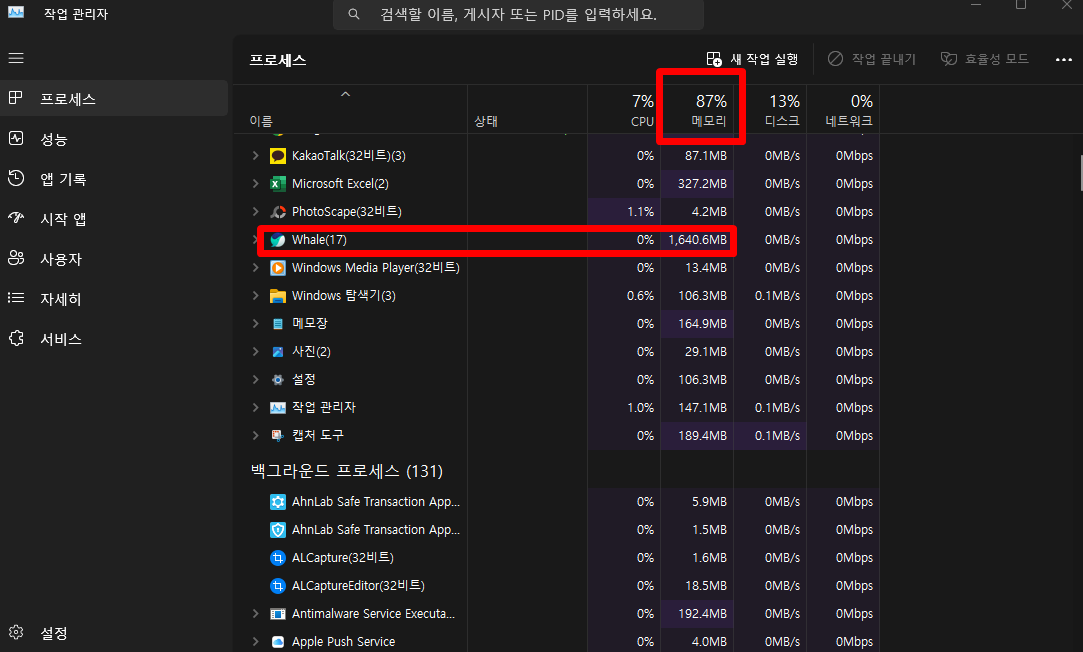Sort by the 디스크 column header

[770, 109]
